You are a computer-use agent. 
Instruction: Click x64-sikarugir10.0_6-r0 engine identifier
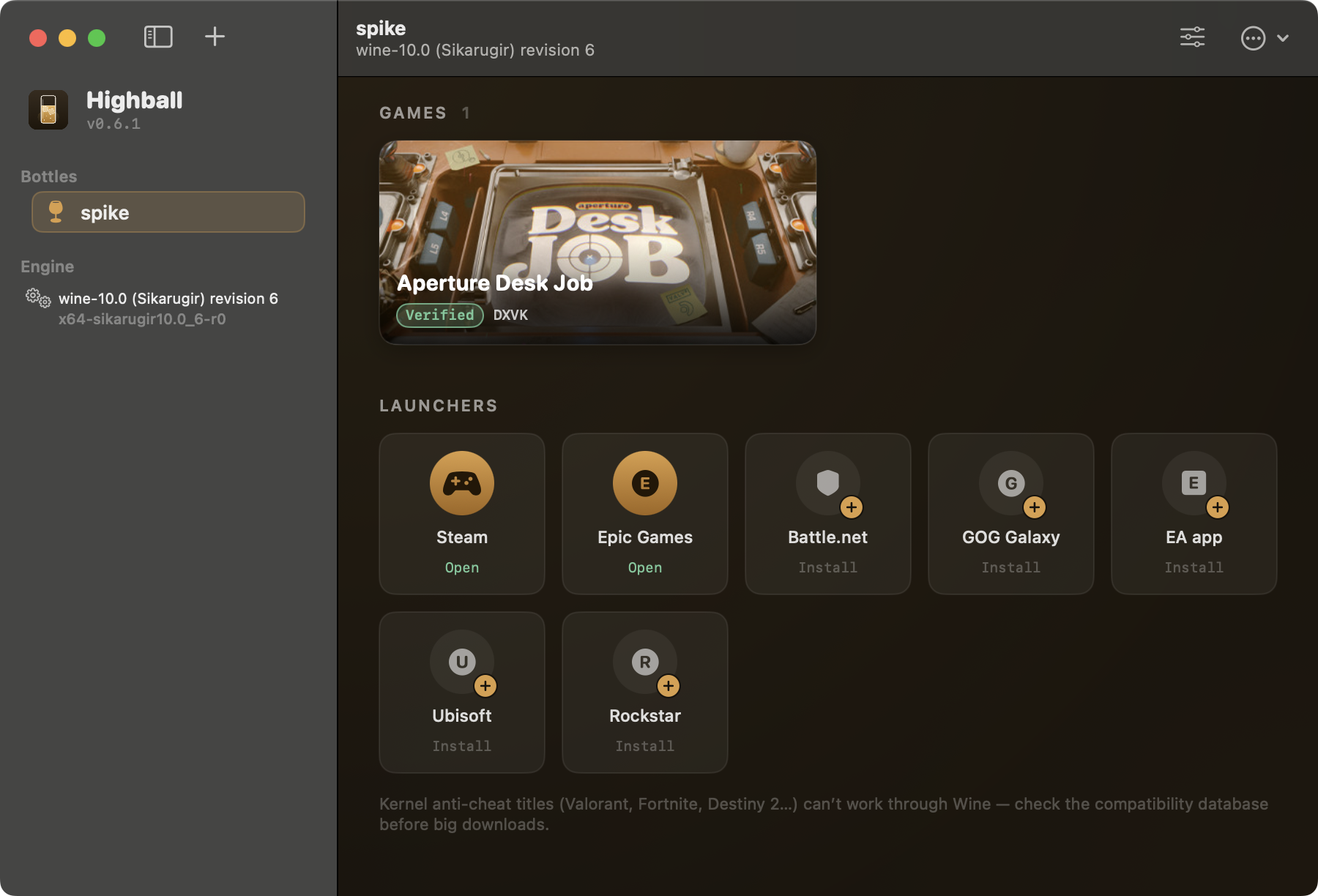(142, 319)
